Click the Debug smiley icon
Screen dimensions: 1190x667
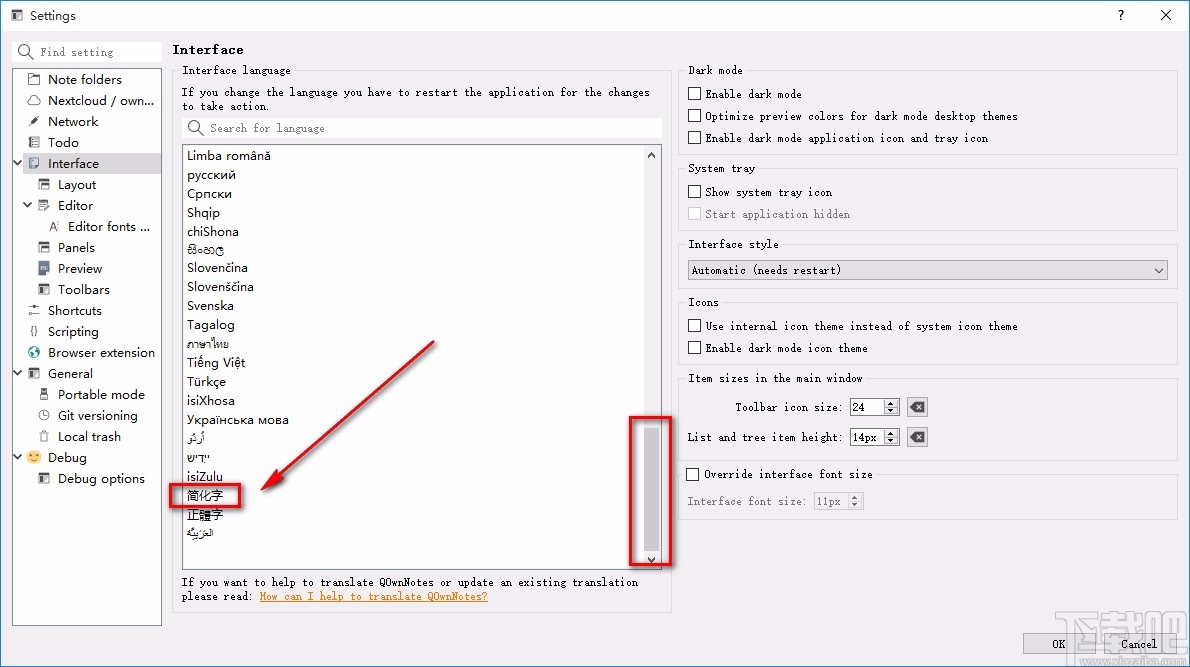(x=33, y=457)
